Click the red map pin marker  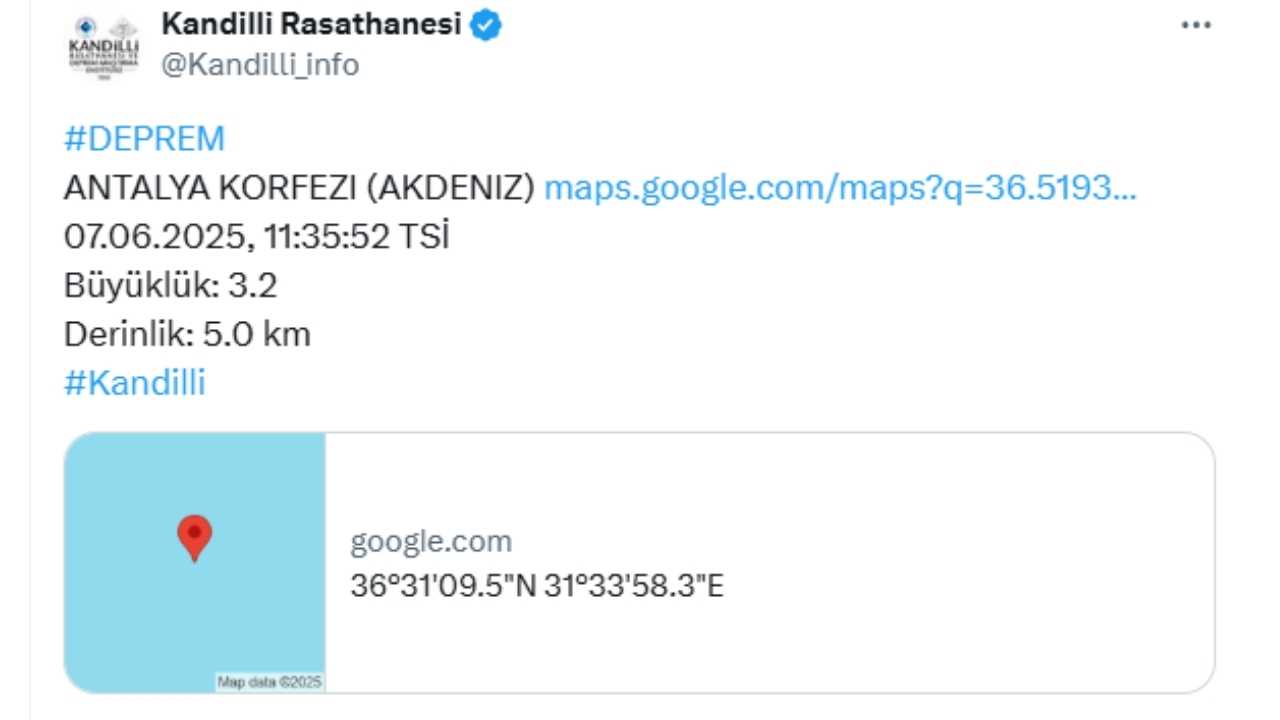(194, 537)
